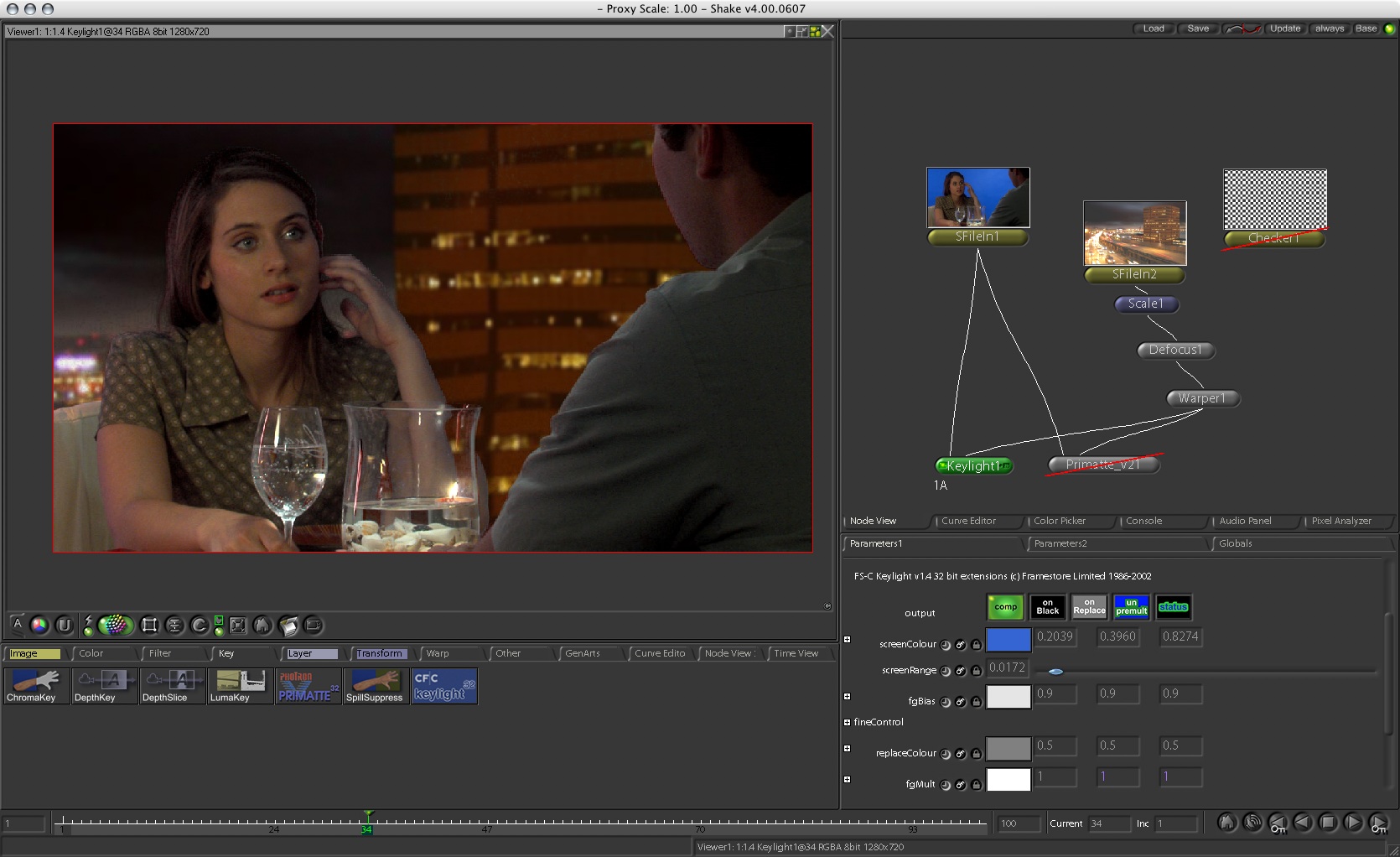Viewport: 1400px width, 857px height.
Task: Enable the unpremult output option
Action: [x=1131, y=607]
